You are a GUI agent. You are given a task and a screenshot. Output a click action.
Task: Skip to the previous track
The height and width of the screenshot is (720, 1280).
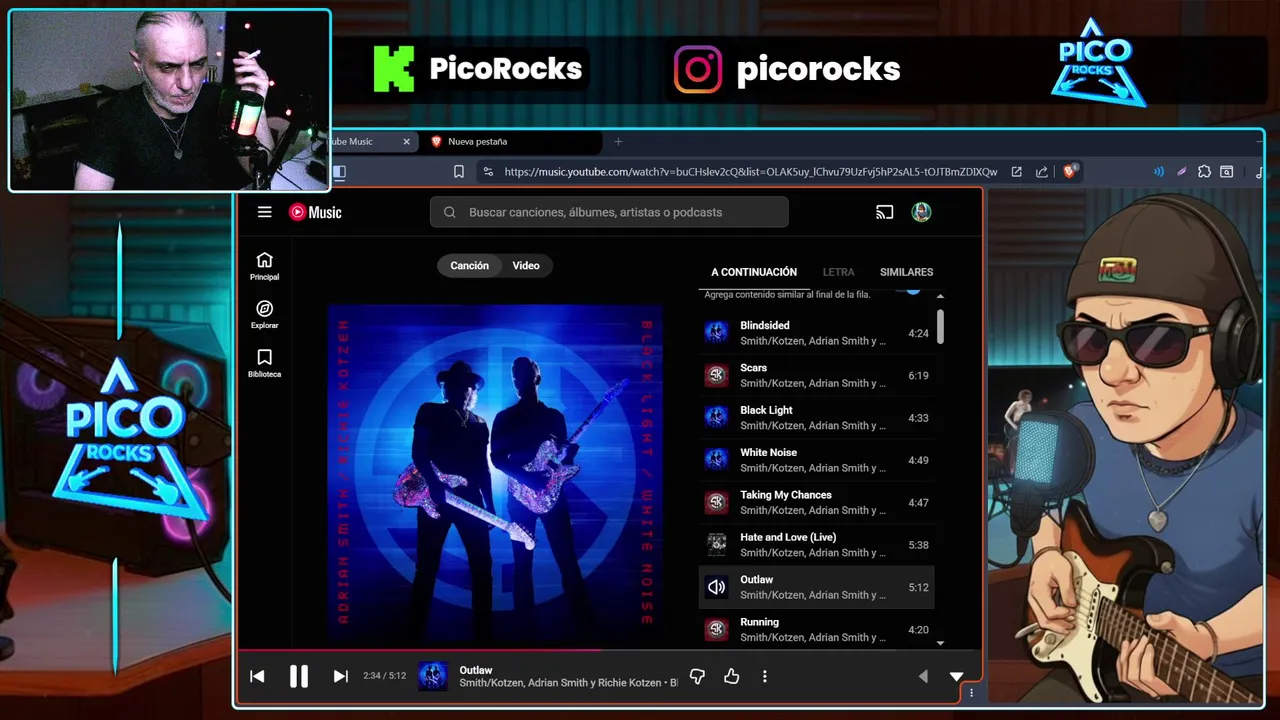coord(257,676)
